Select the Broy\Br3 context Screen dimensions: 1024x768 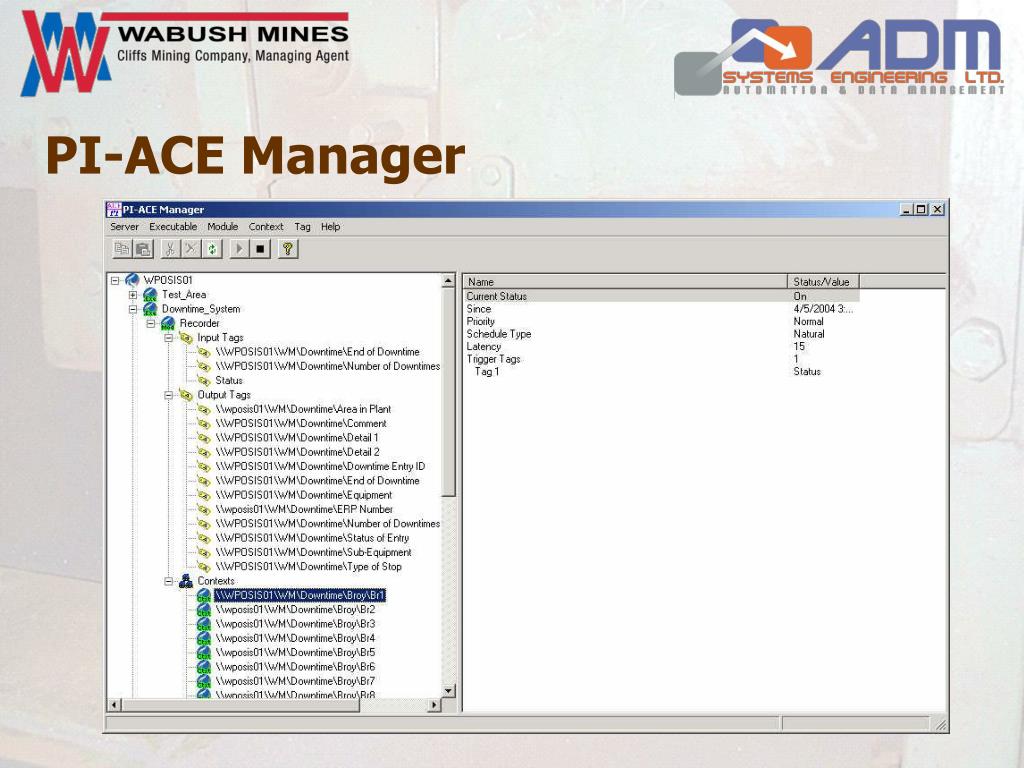(295, 624)
